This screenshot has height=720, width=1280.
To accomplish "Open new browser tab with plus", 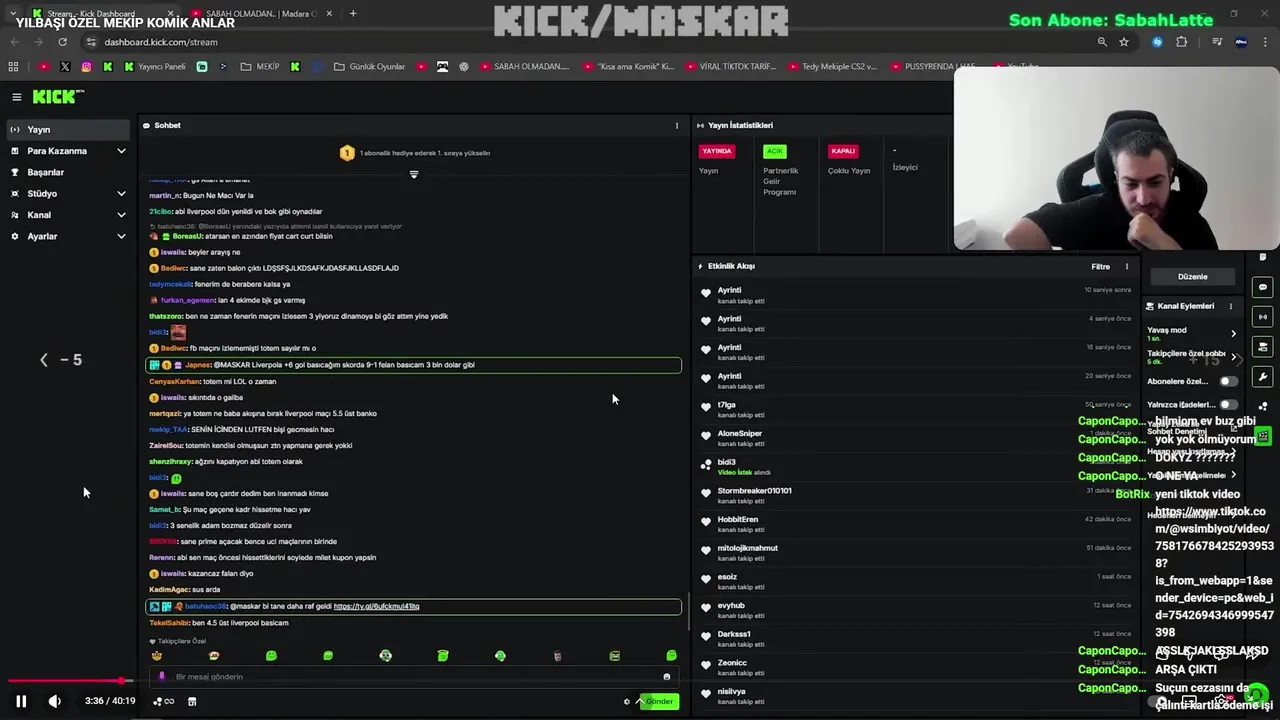I will click(352, 14).
